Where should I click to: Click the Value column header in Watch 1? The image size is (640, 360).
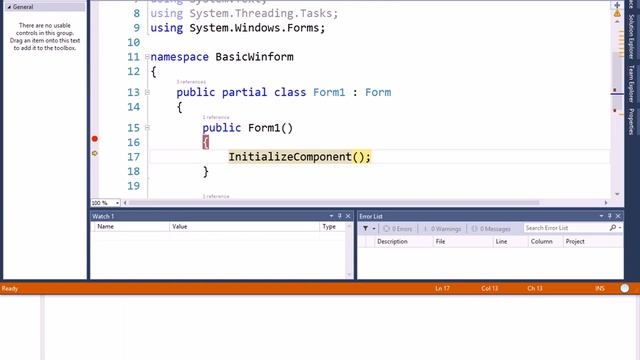(244, 227)
